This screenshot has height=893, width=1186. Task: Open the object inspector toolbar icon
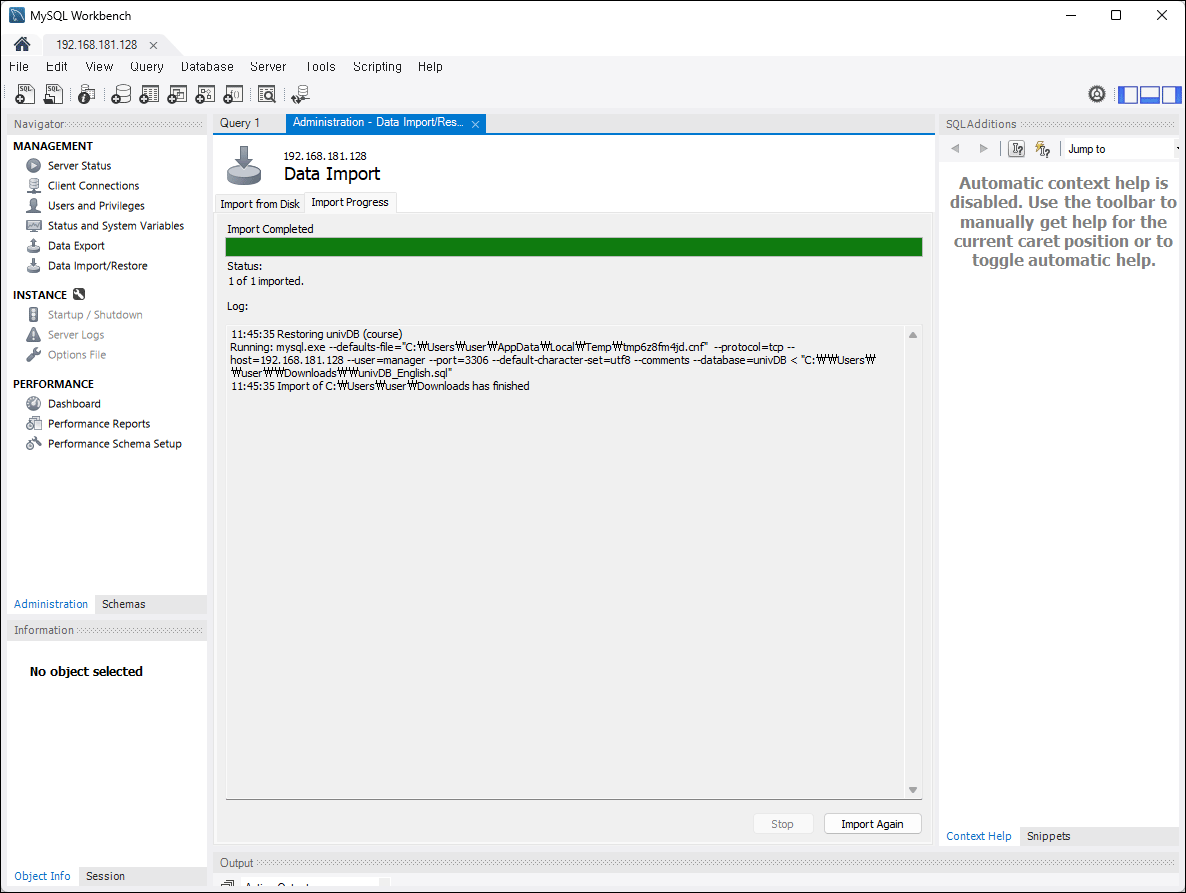coord(87,95)
